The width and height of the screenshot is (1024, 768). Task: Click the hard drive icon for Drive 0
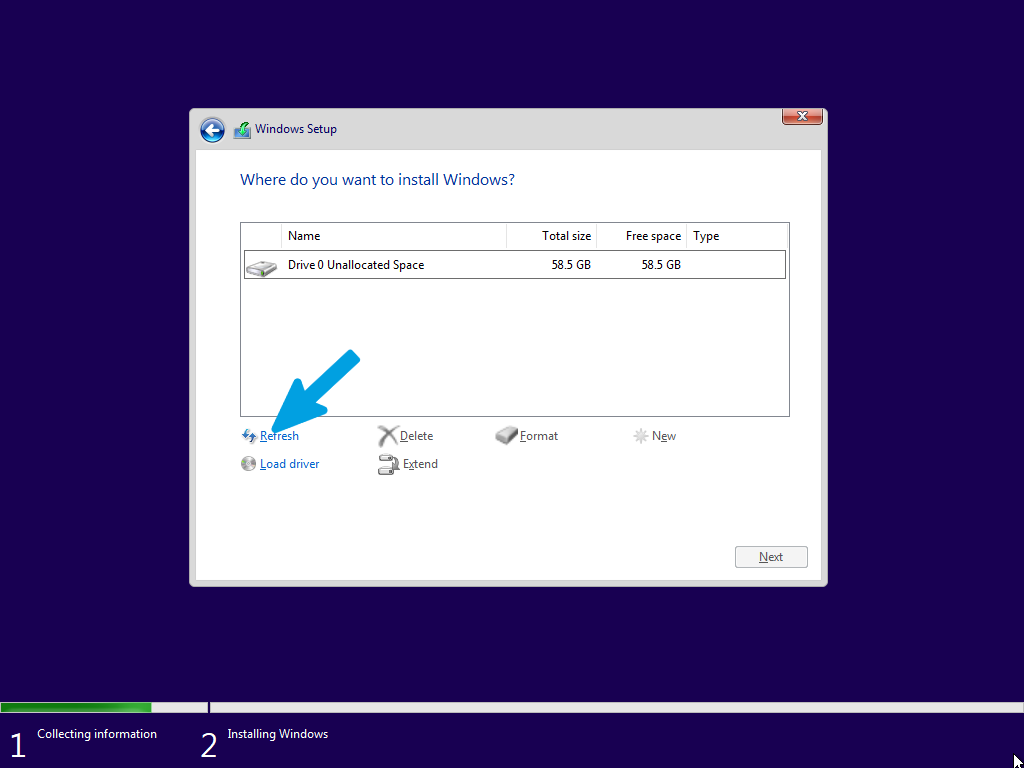pyautogui.click(x=261, y=267)
